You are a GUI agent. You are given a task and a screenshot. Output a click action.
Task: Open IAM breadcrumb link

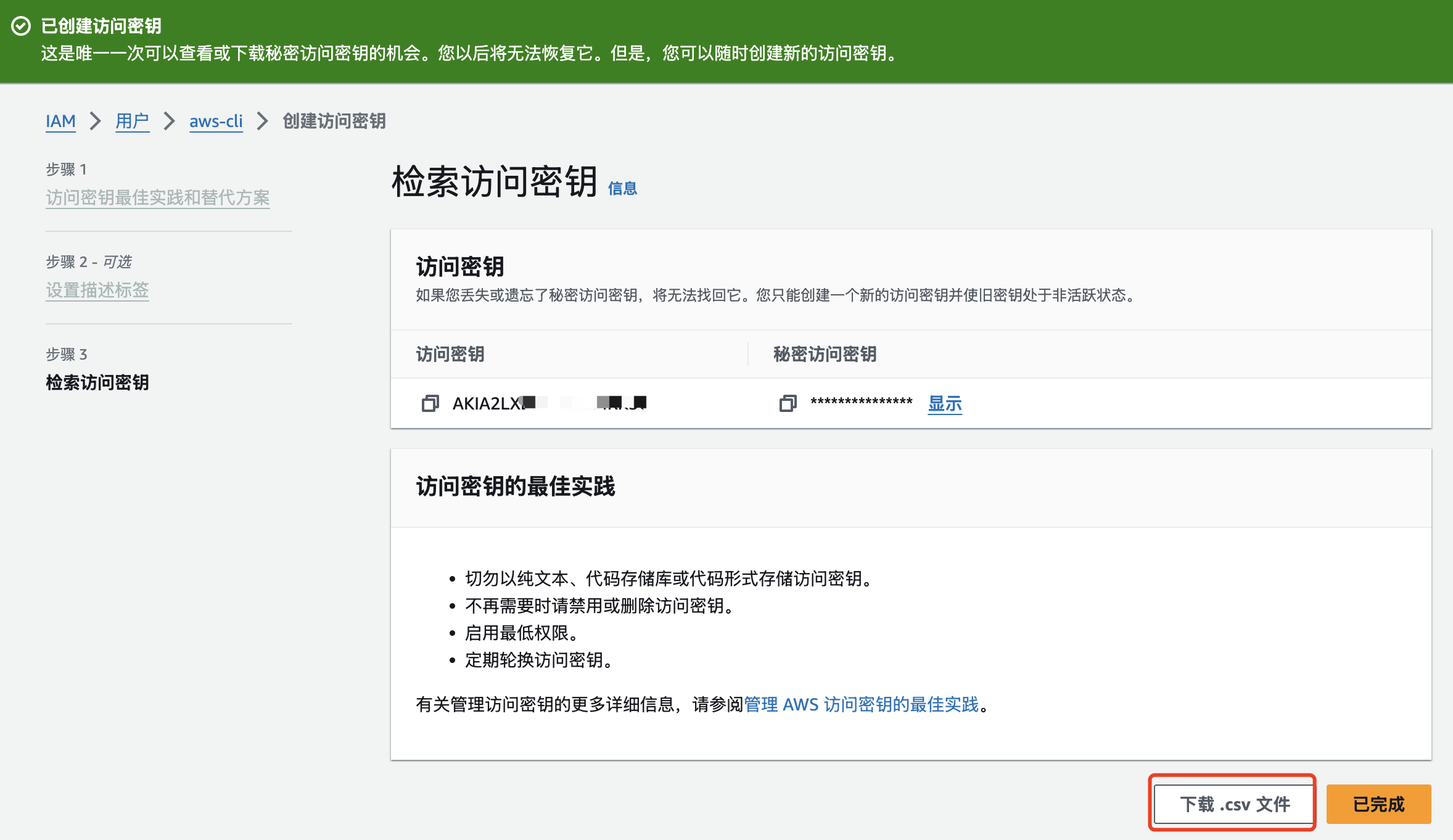pyautogui.click(x=60, y=121)
